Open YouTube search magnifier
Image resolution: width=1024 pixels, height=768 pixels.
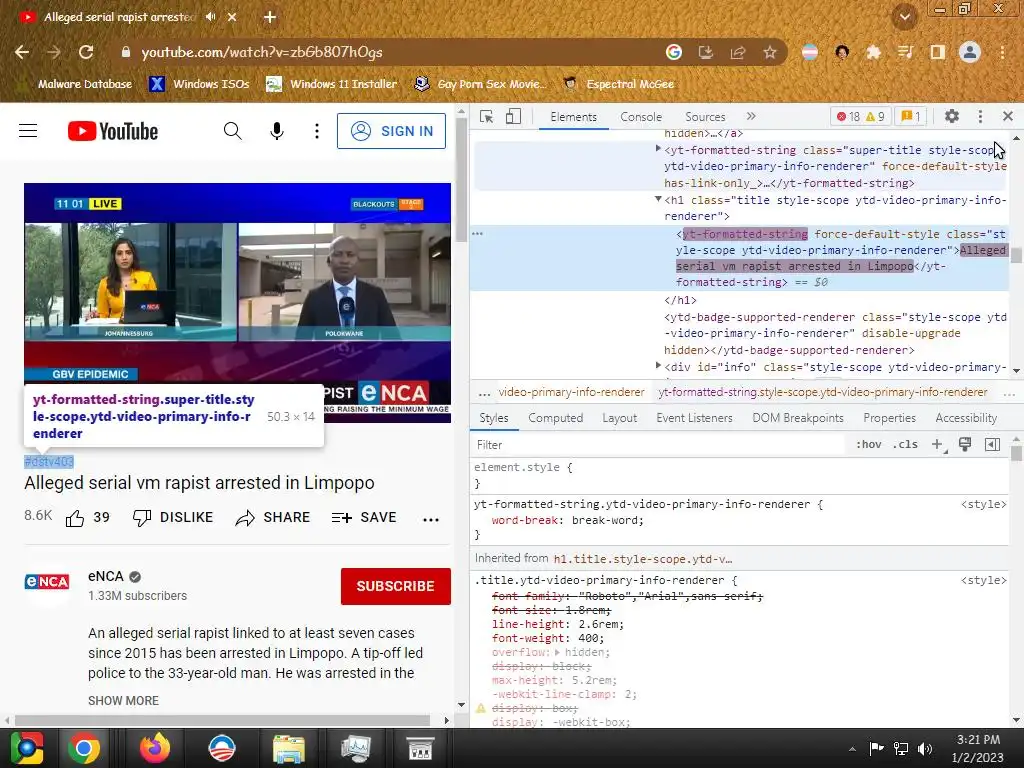(x=232, y=131)
